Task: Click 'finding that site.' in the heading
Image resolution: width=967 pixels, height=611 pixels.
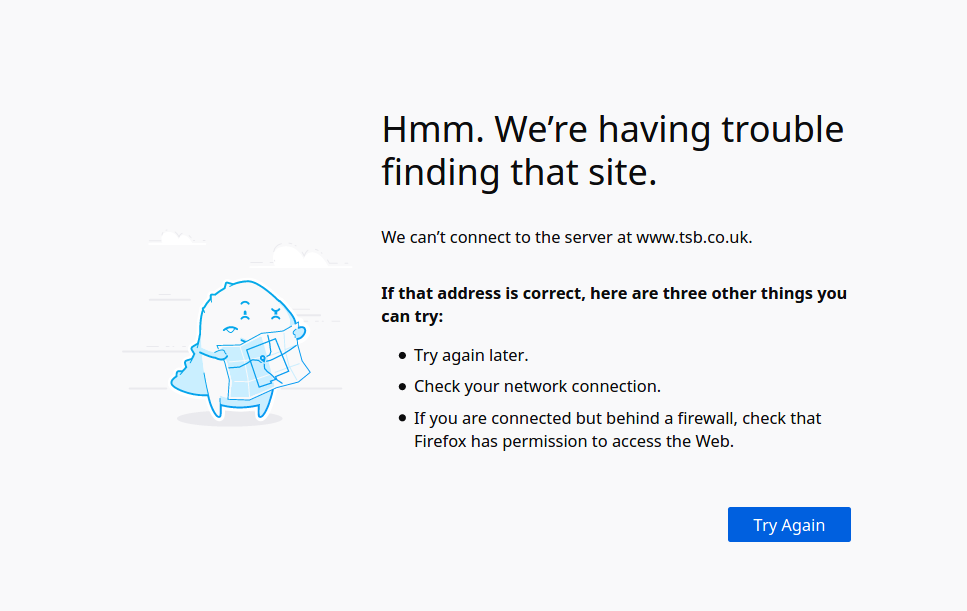Action: (519, 172)
